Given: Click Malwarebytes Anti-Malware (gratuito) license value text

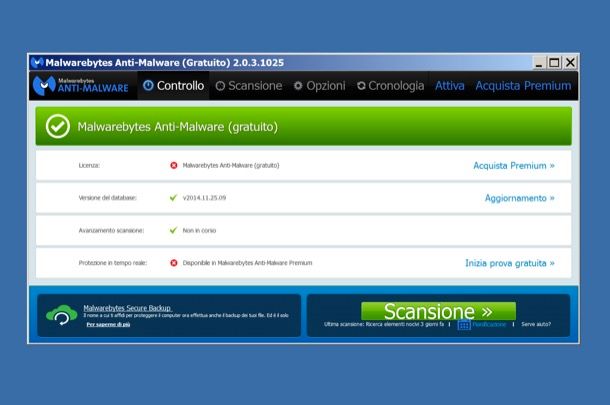Looking at the screenshot, I should point(231,165).
